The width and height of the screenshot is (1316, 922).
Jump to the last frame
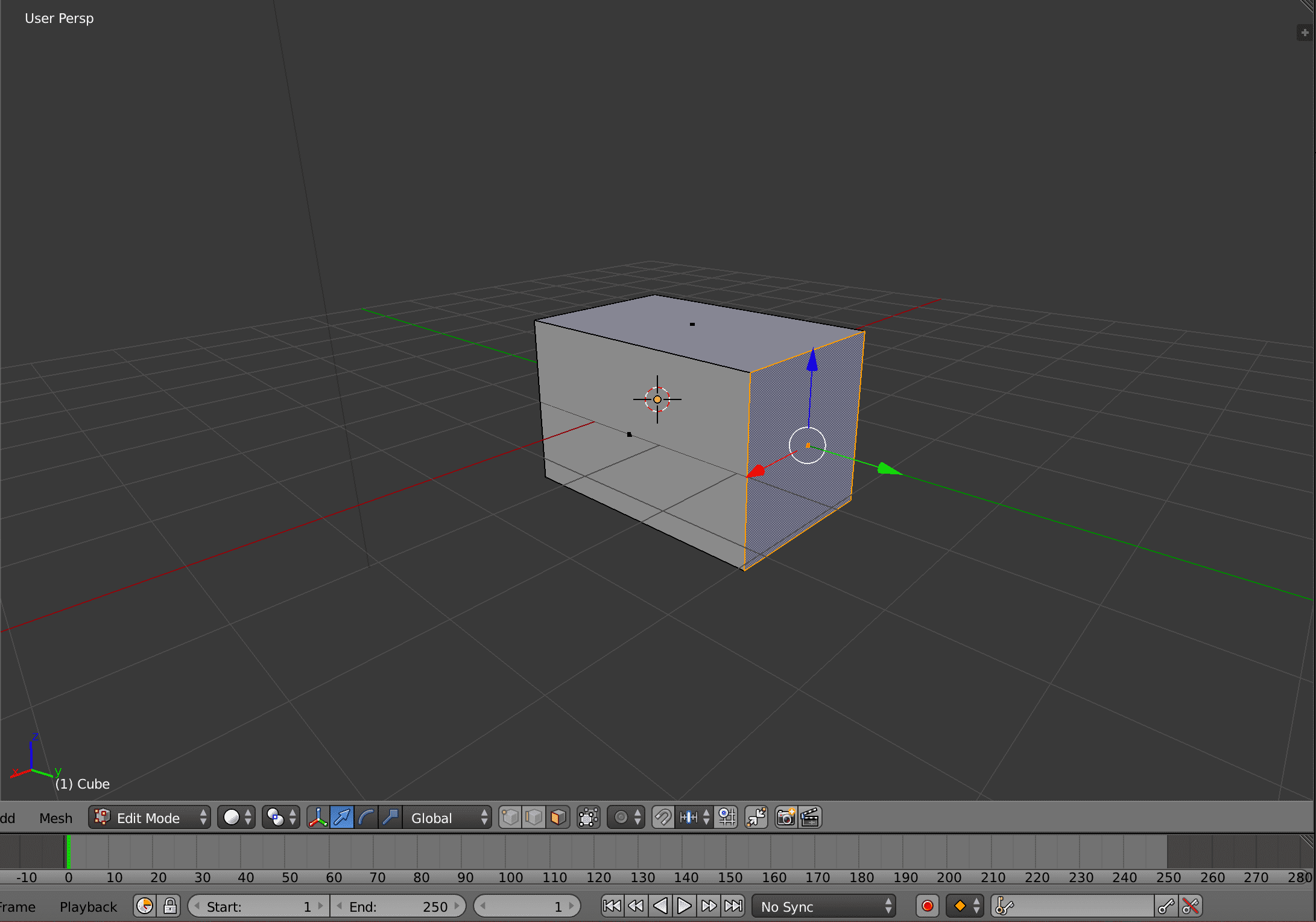click(733, 906)
